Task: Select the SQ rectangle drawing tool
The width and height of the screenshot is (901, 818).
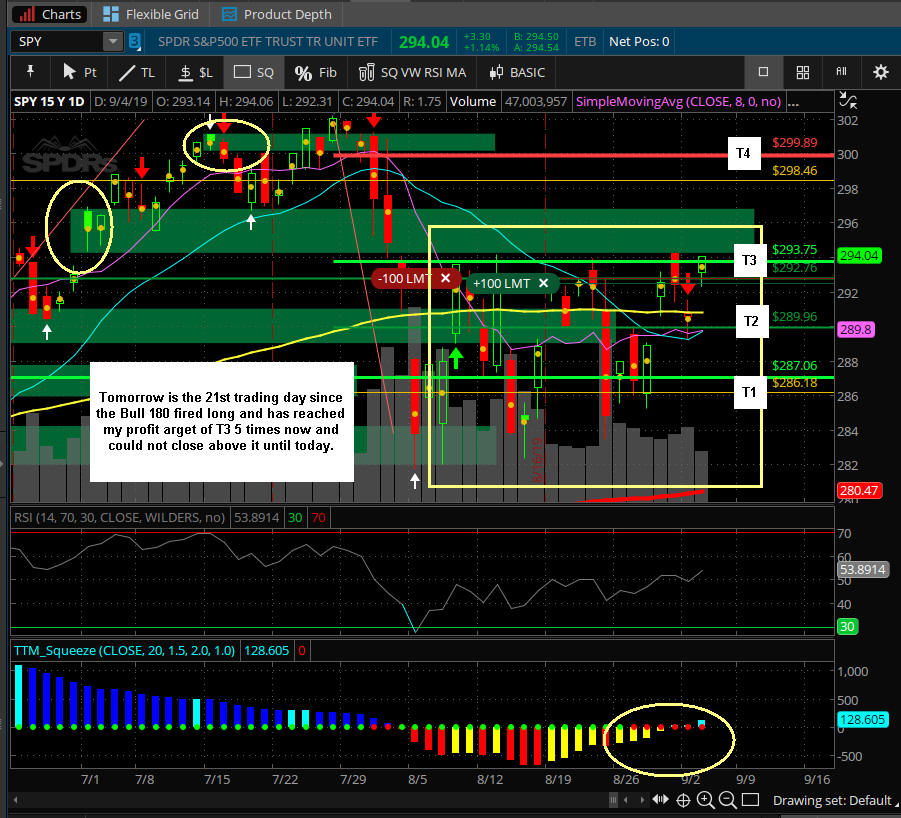Action: [253, 72]
